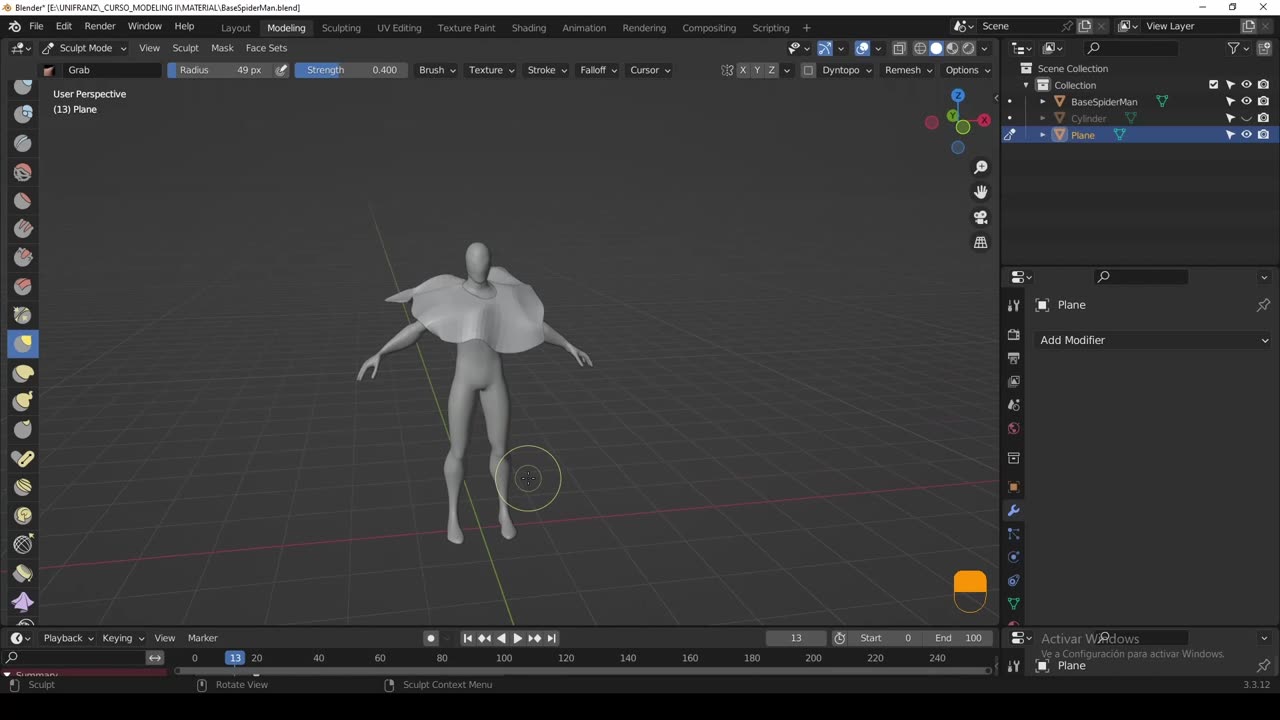Toggle radius pressure sensitivity pen icon

click(282, 70)
